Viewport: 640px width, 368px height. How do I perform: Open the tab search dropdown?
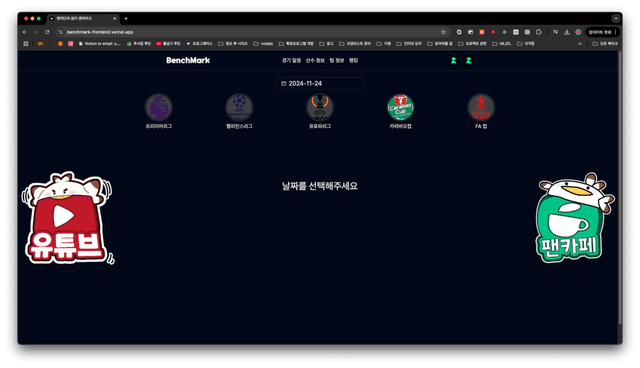tap(616, 18)
